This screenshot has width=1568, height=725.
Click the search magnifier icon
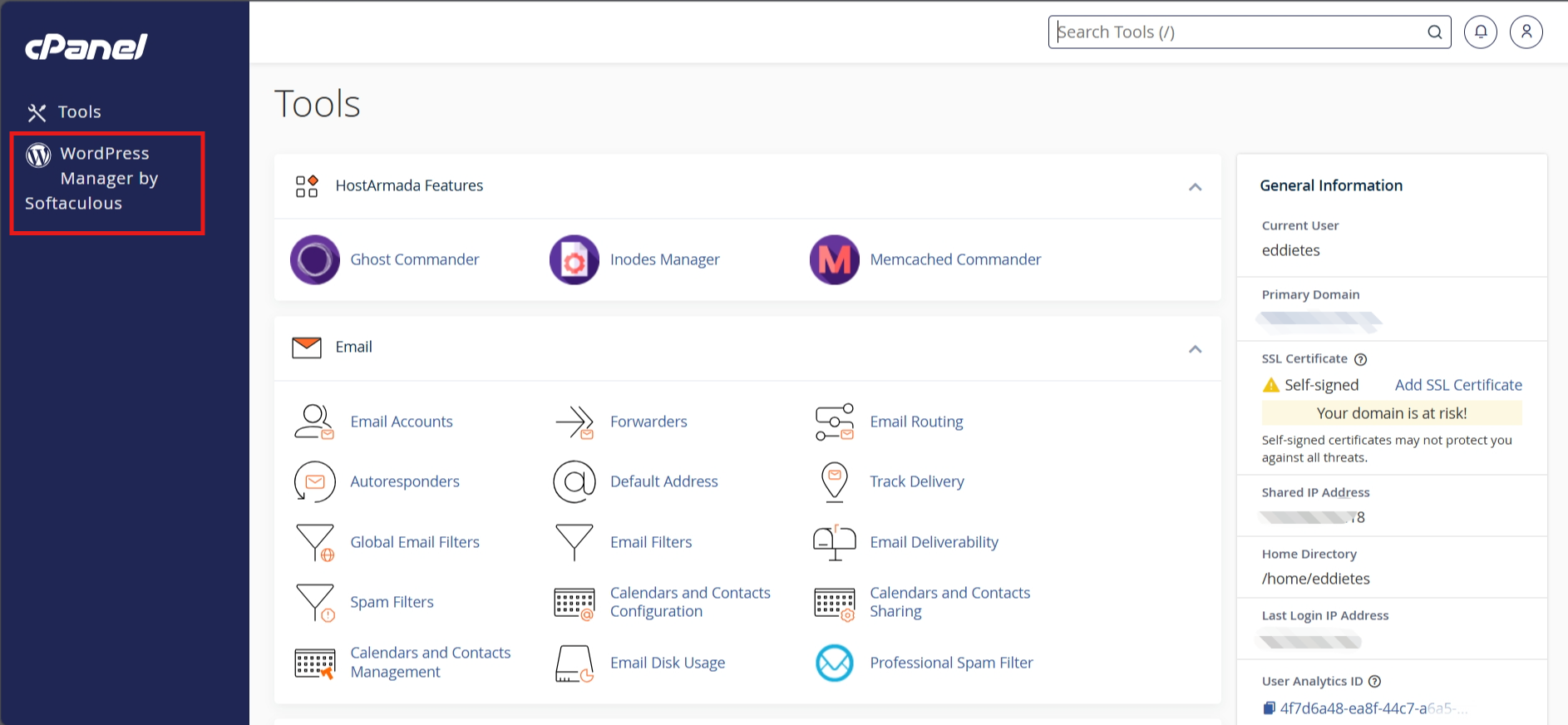[x=1435, y=32]
